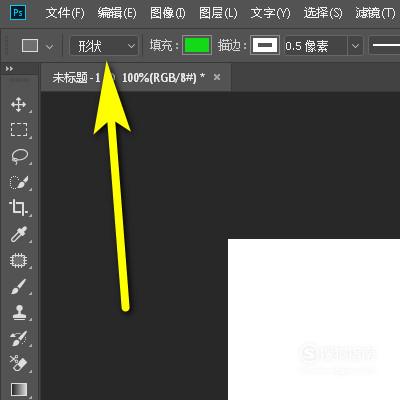
Task: Open the 图像(I) menu
Action: tap(168, 13)
